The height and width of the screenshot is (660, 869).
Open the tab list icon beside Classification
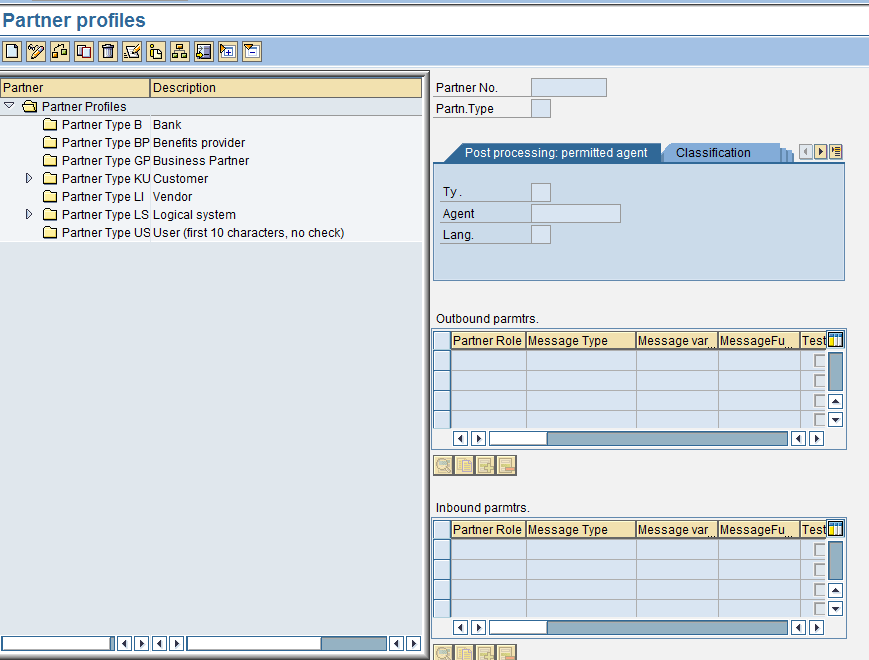[836, 152]
